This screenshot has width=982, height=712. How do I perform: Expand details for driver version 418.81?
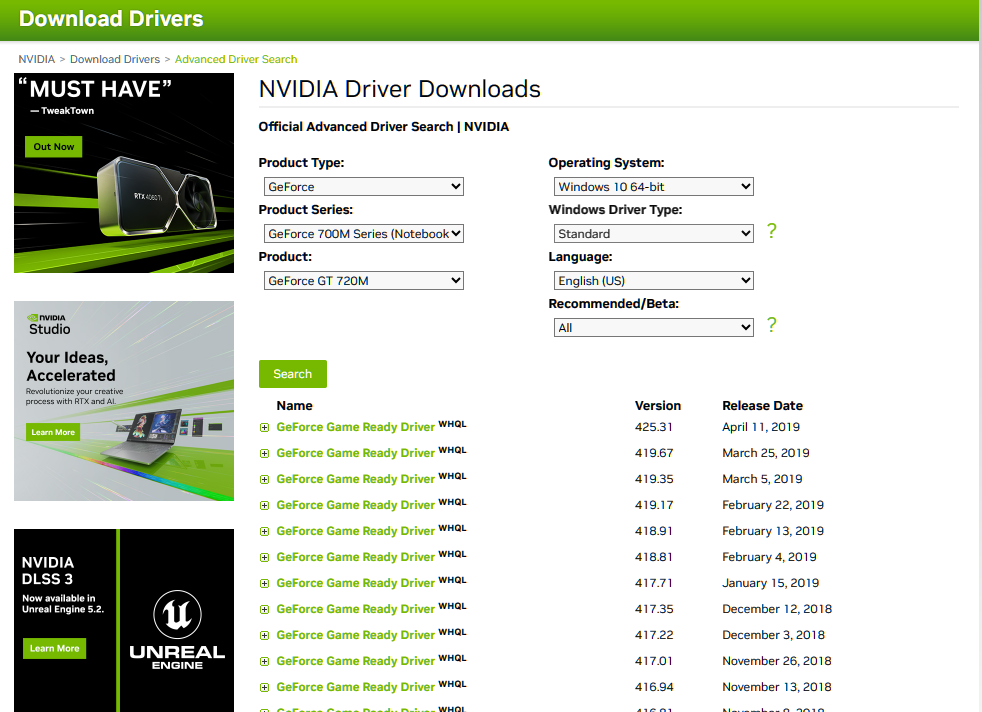click(x=264, y=557)
